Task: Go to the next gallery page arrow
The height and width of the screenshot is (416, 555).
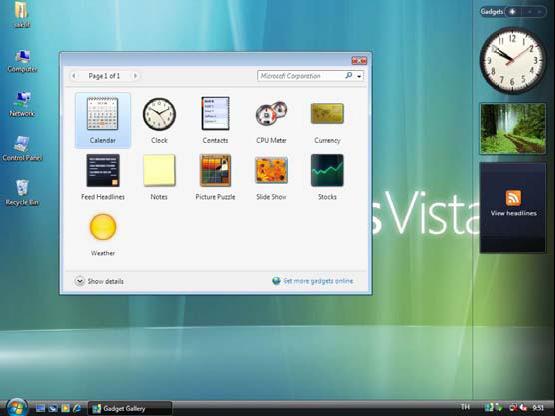Action: click(135, 76)
